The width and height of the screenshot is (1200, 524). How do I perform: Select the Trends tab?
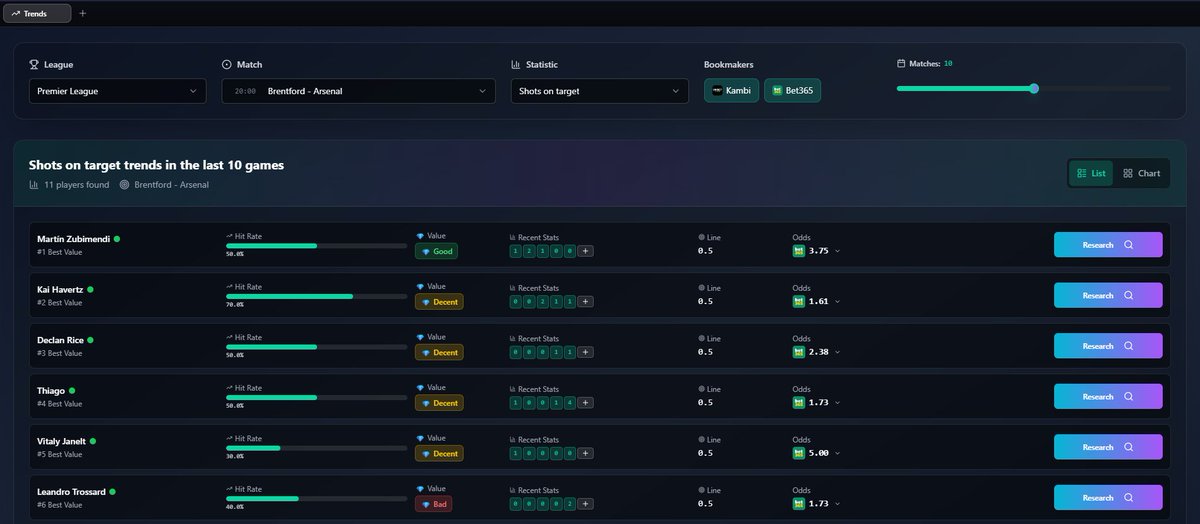36,13
